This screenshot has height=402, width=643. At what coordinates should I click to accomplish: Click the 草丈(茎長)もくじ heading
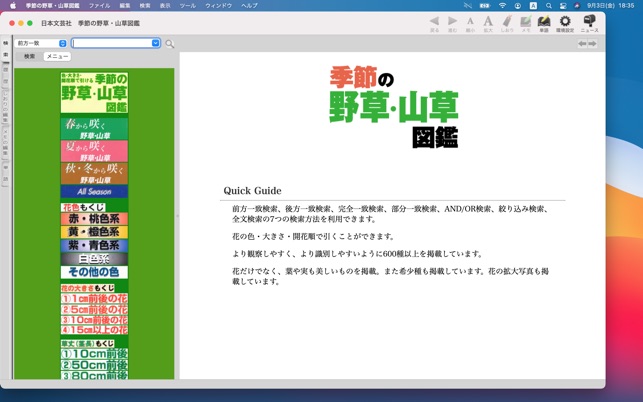point(88,343)
